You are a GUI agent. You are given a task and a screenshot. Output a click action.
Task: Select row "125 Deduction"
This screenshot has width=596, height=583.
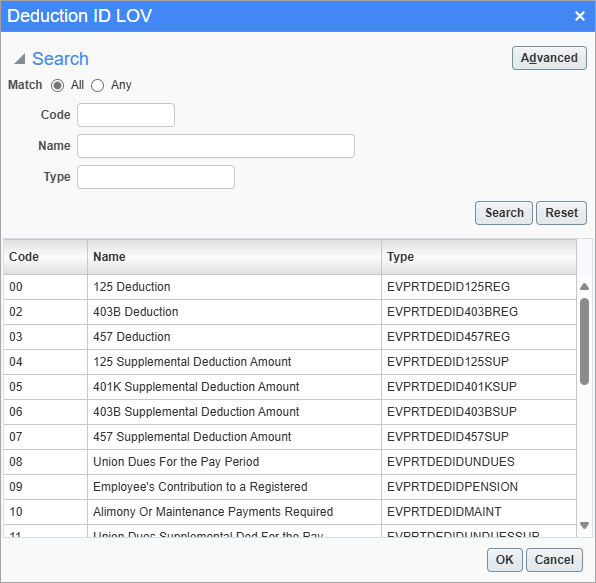click(290, 287)
